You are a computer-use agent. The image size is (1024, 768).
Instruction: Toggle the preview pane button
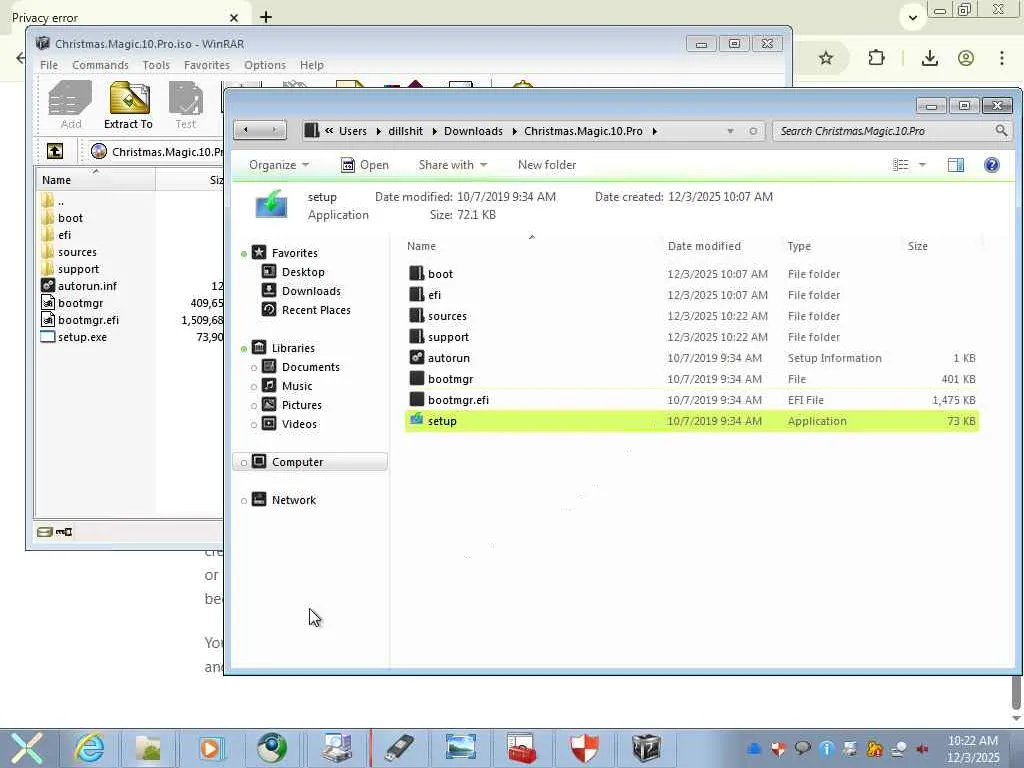pyautogui.click(x=956, y=165)
